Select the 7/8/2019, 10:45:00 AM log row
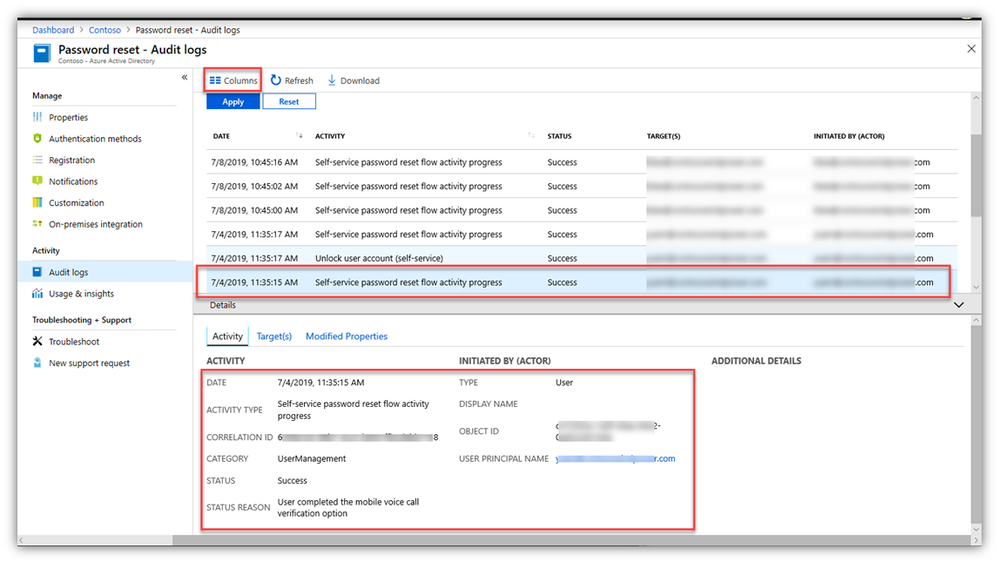Image resolution: width=999 pixels, height=564 pixels. pyautogui.click(x=582, y=210)
